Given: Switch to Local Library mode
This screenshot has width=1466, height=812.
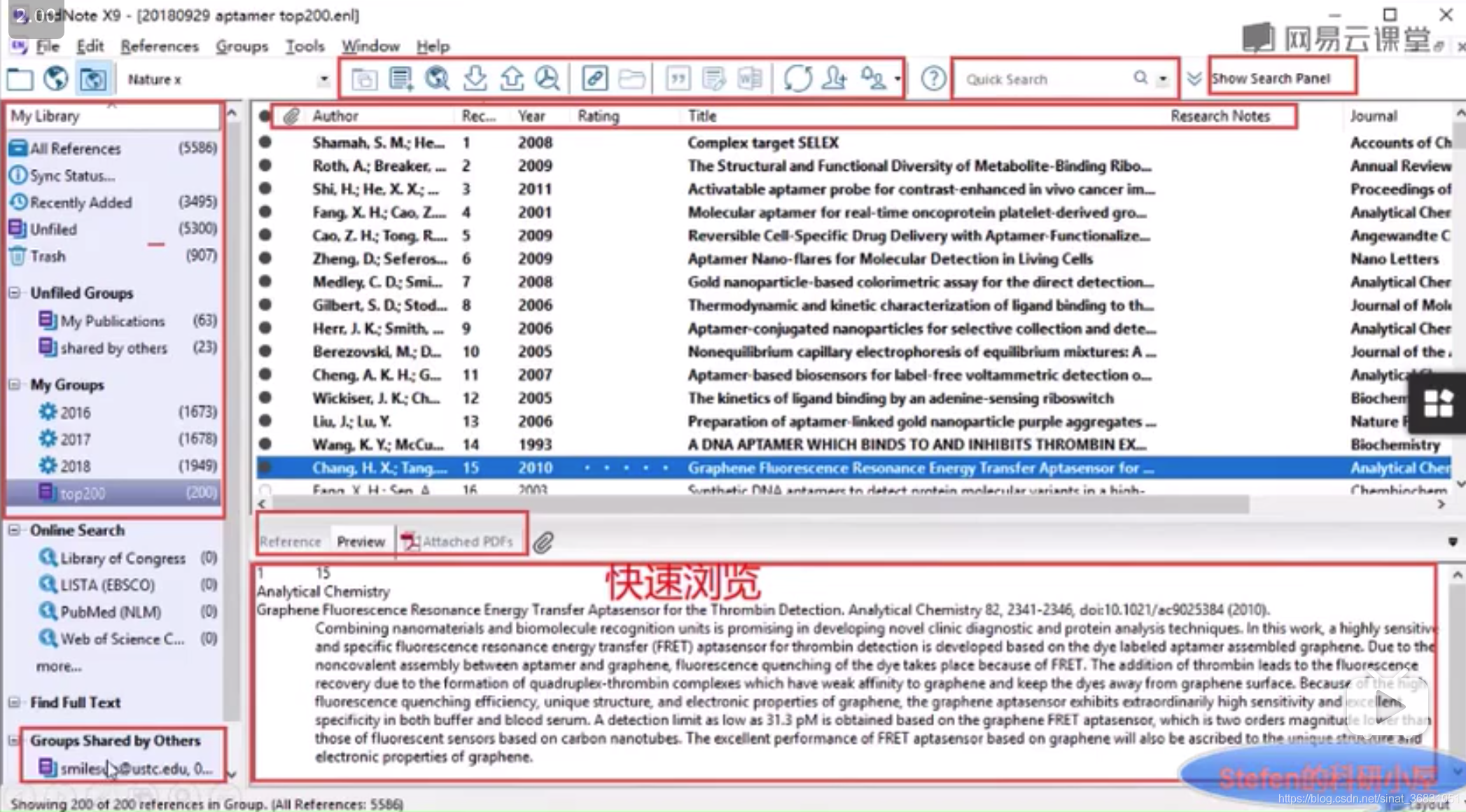Looking at the screenshot, I should [x=20, y=79].
